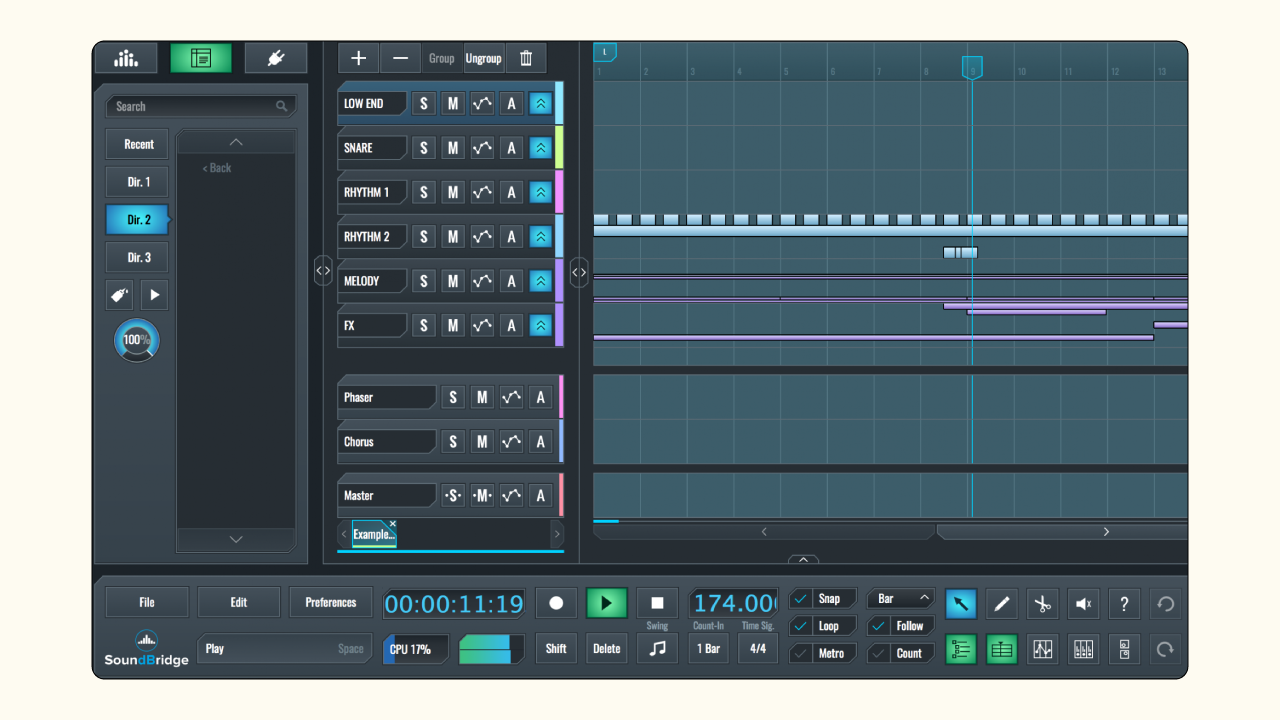
Task: Mute the Chorus return track
Action: [x=482, y=441]
